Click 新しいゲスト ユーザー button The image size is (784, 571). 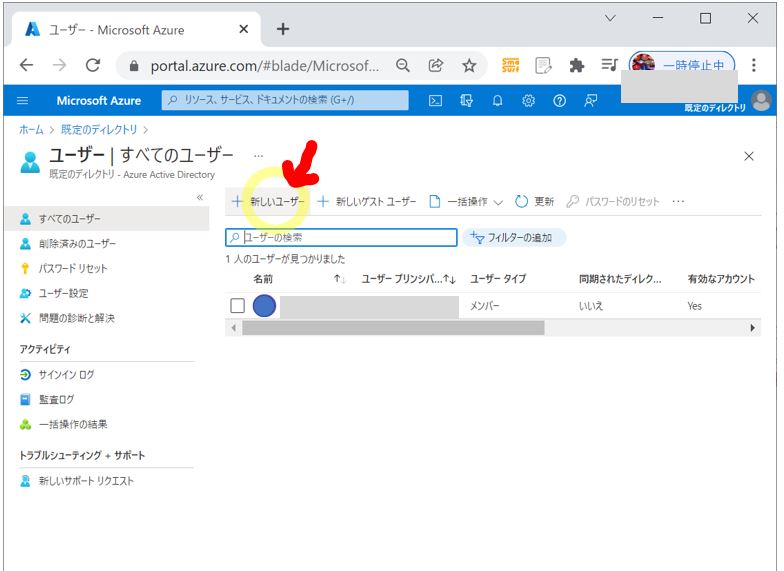click(367, 202)
